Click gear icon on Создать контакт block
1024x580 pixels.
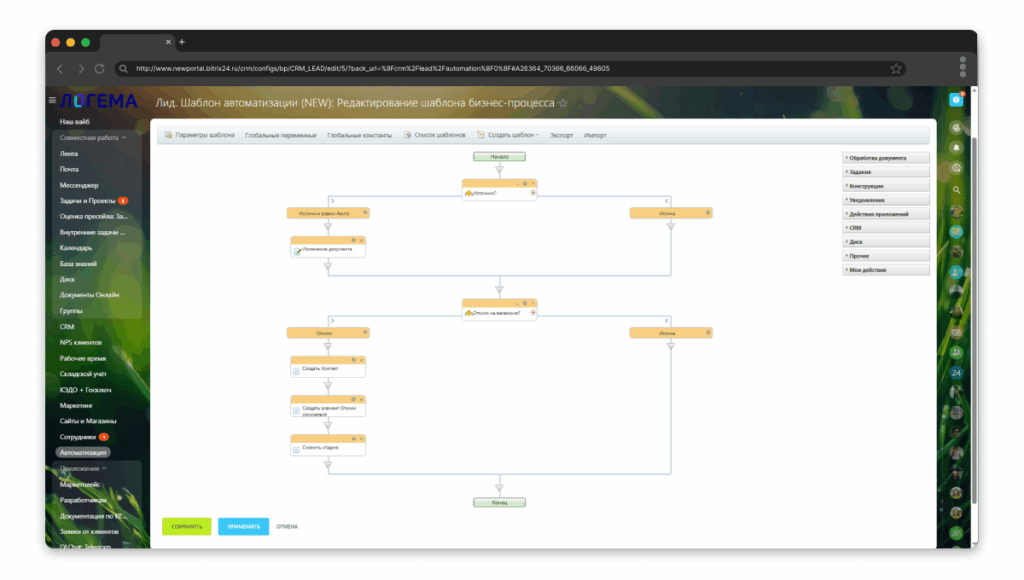tap(353, 360)
